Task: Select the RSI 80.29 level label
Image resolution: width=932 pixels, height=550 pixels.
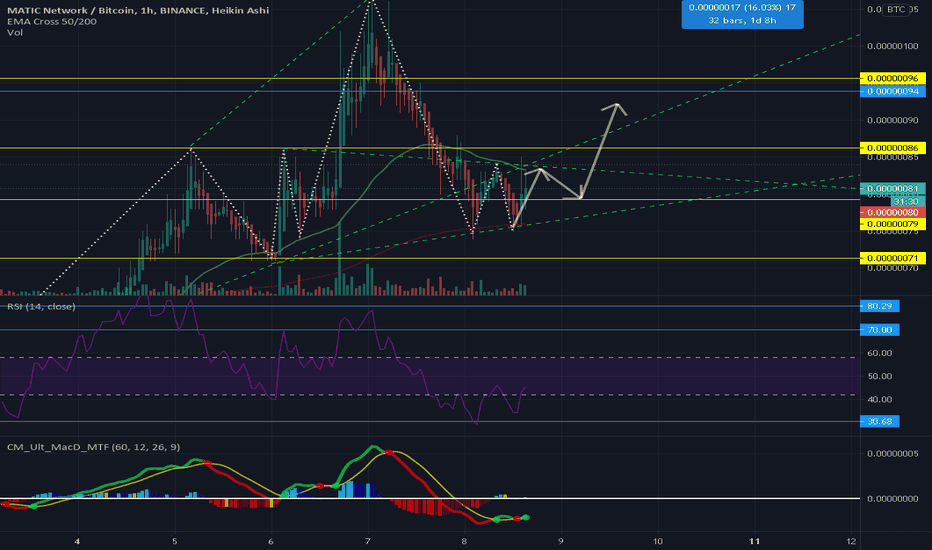Action: click(880, 306)
